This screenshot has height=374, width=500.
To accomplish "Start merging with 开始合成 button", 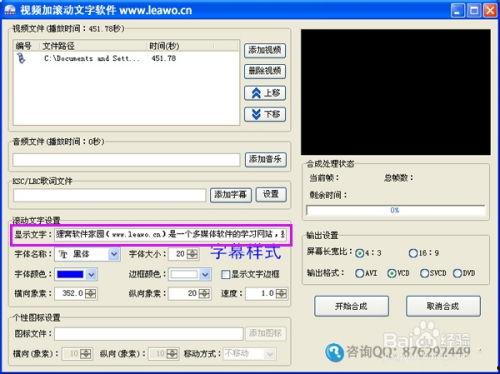I will [x=351, y=306].
